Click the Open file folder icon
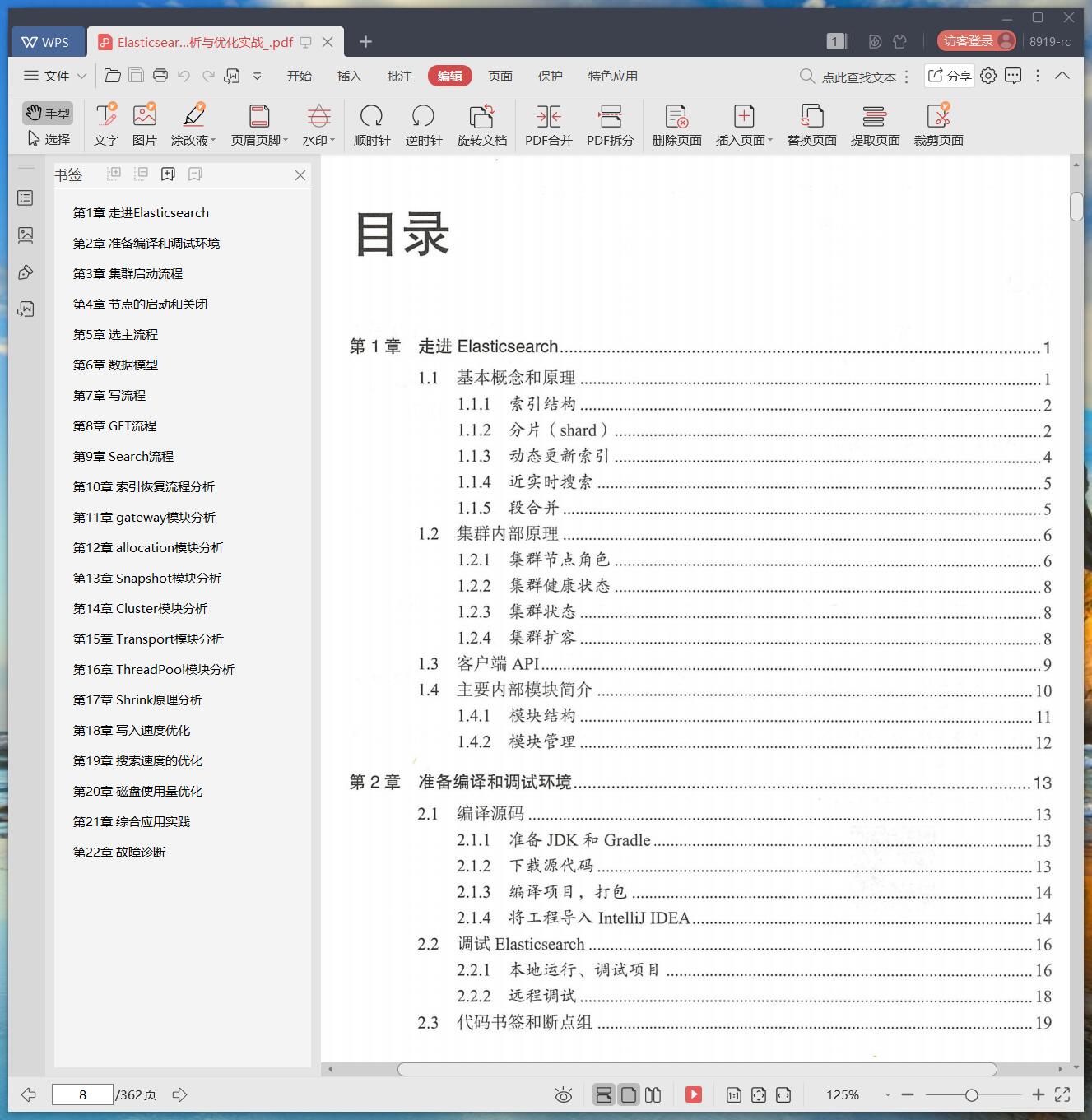The image size is (1092, 1120). [113, 76]
